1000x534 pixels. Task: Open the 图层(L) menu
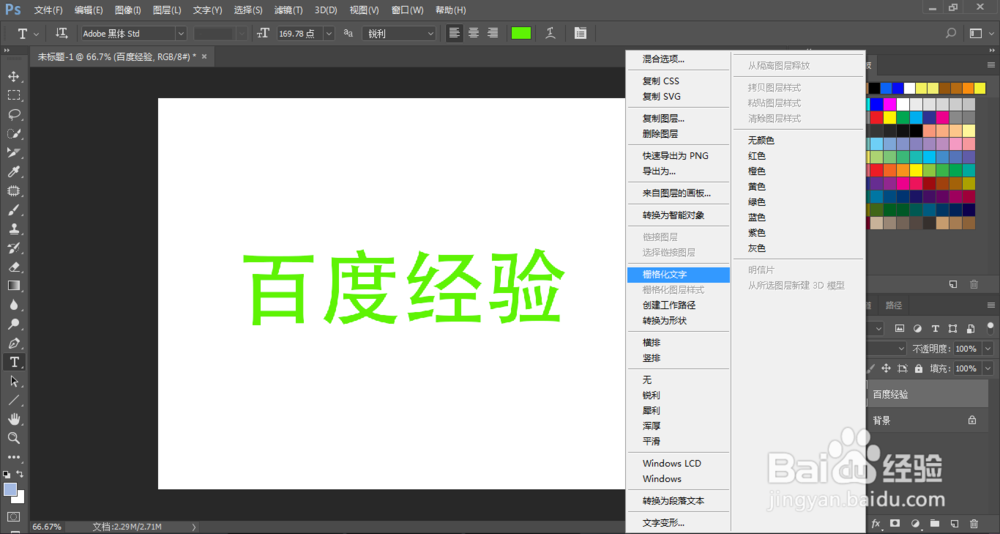(x=167, y=10)
